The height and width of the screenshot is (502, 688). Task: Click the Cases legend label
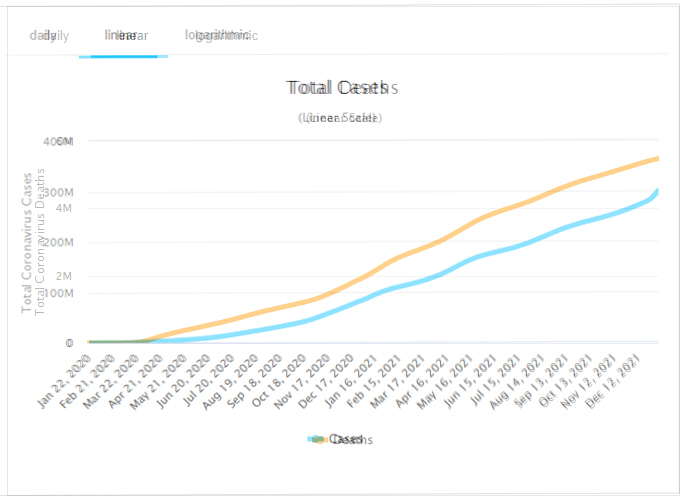(x=347, y=439)
